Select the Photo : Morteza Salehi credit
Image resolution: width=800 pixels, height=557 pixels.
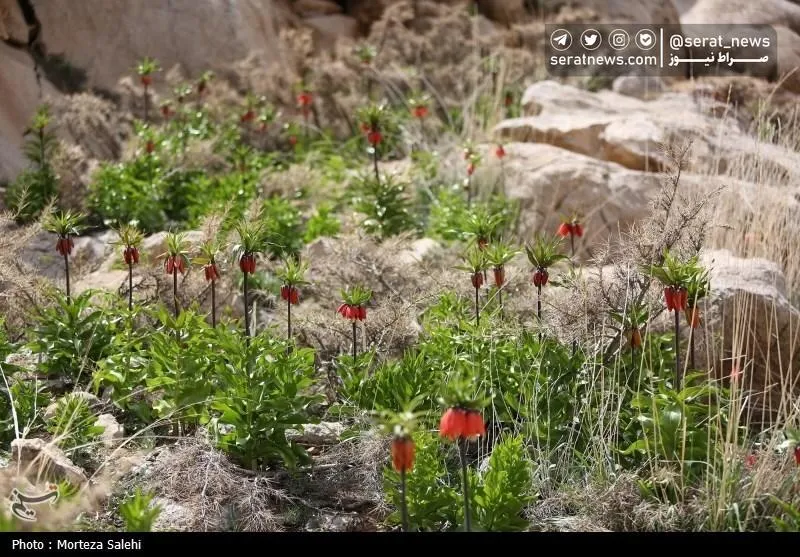pyautogui.click(x=77, y=544)
